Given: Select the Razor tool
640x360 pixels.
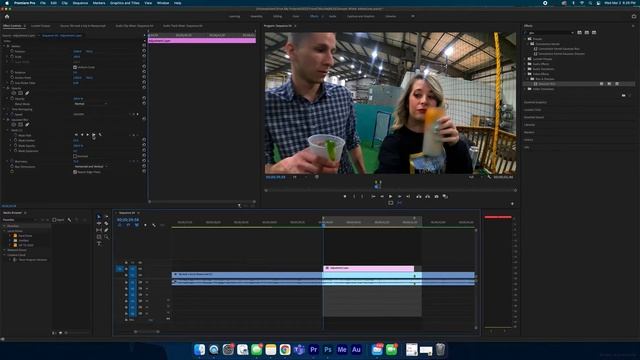Looking at the screenshot, I should click(x=106, y=223).
